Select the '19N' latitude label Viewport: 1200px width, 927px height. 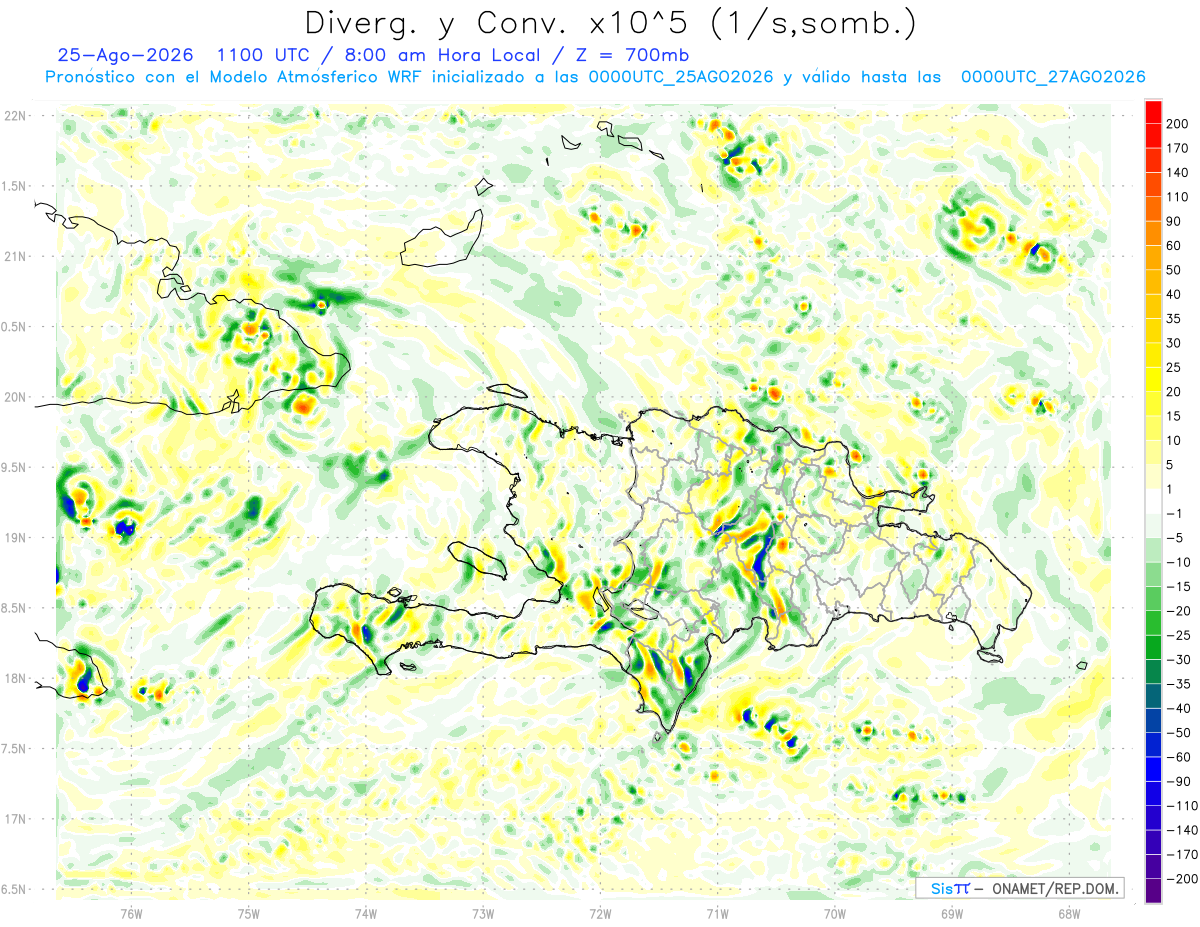click(x=16, y=538)
